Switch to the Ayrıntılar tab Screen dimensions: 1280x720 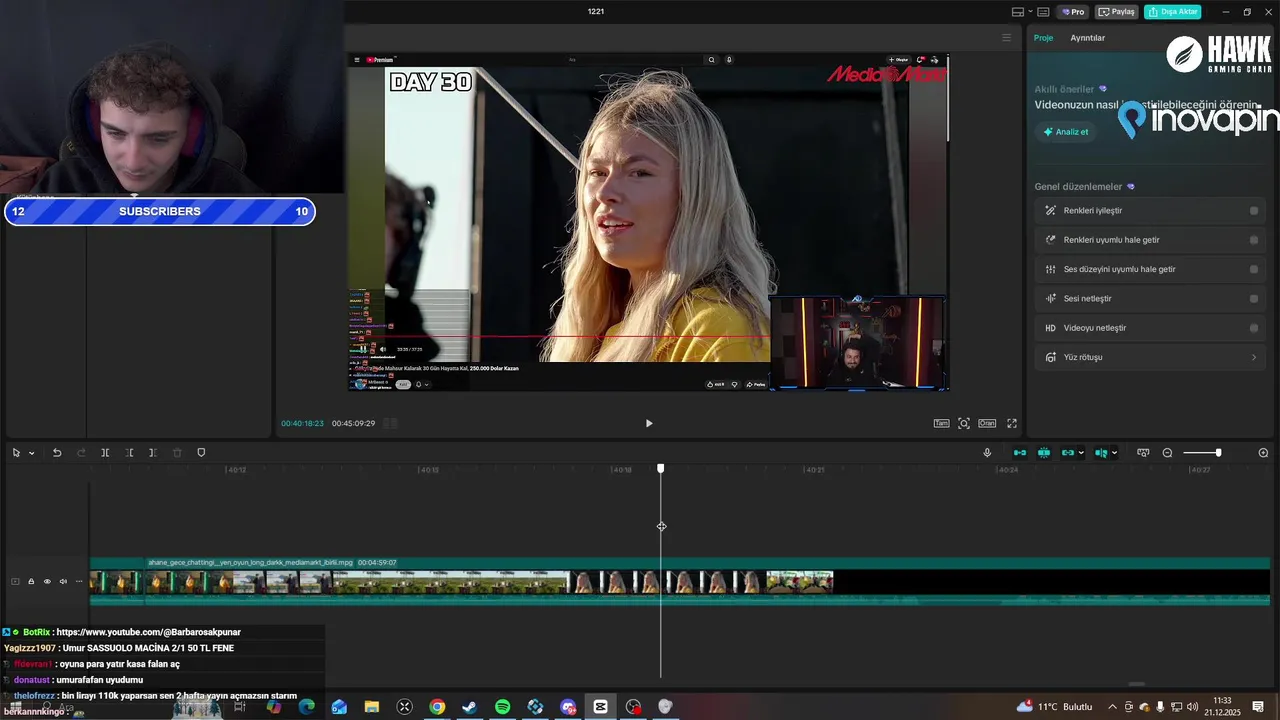click(x=1088, y=38)
